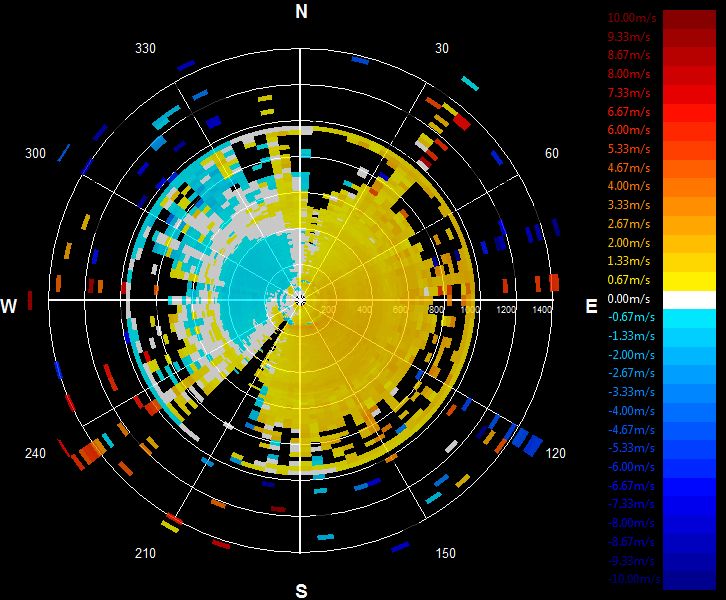
Task: Click the 210 degree azimuth label
Action: [145, 553]
